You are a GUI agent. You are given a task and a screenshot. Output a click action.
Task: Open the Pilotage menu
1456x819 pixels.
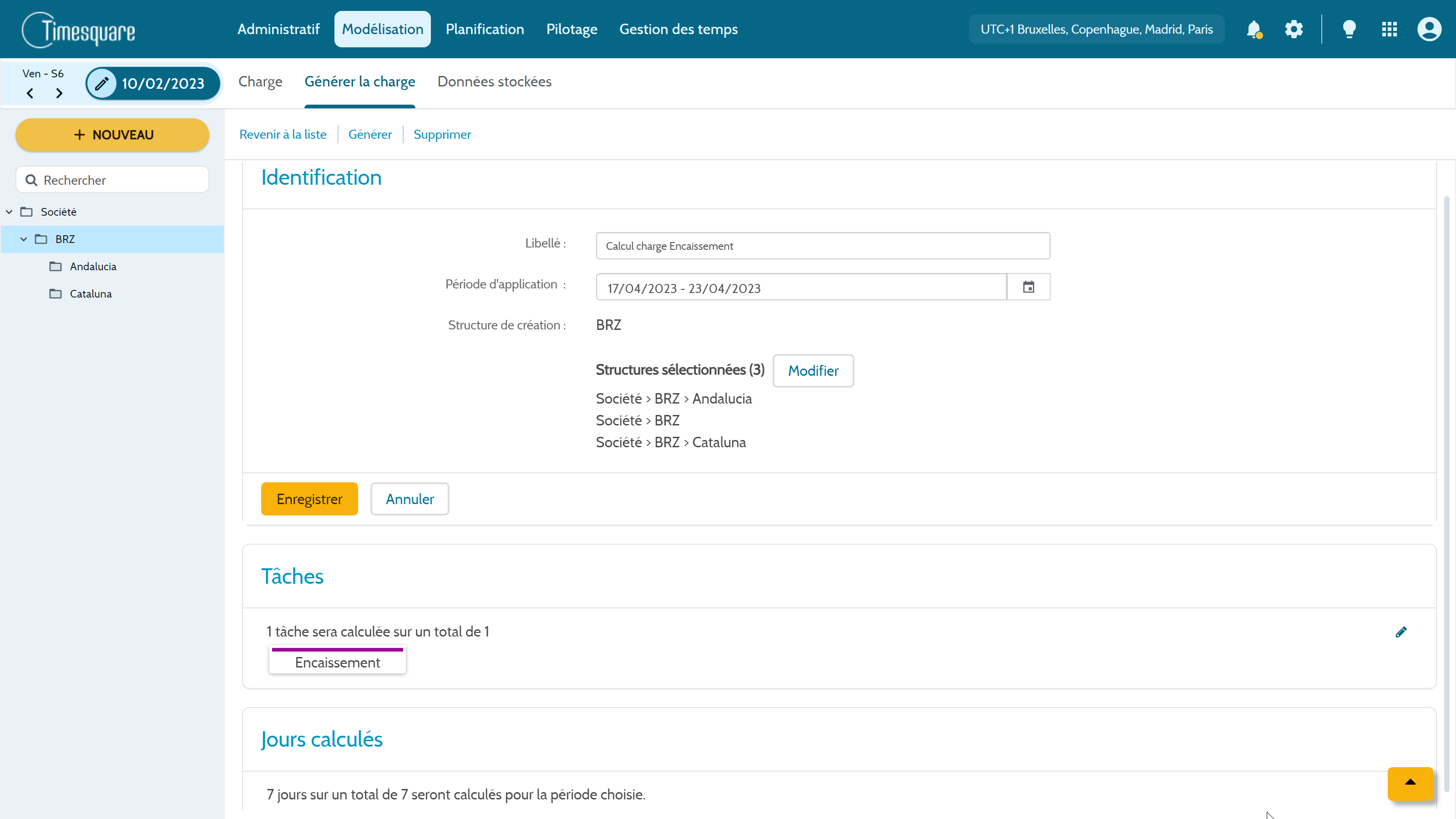(x=571, y=30)
